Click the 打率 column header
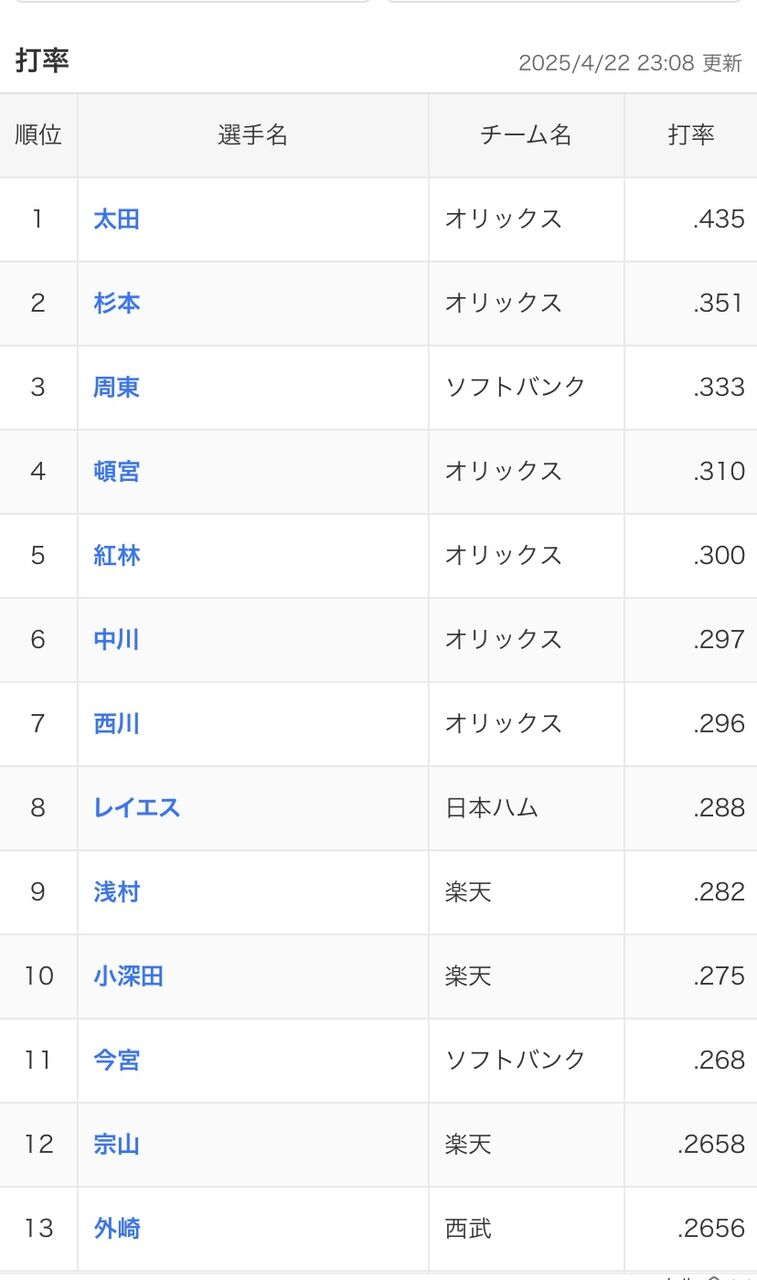Screen dimensions: 757x1280 [x=691, y=136]
